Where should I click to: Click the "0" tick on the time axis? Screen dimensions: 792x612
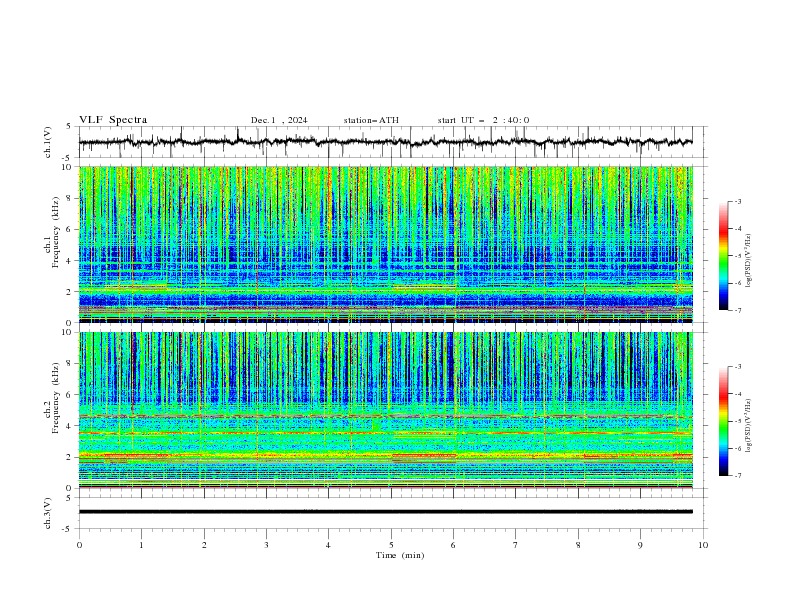point(79,545)
